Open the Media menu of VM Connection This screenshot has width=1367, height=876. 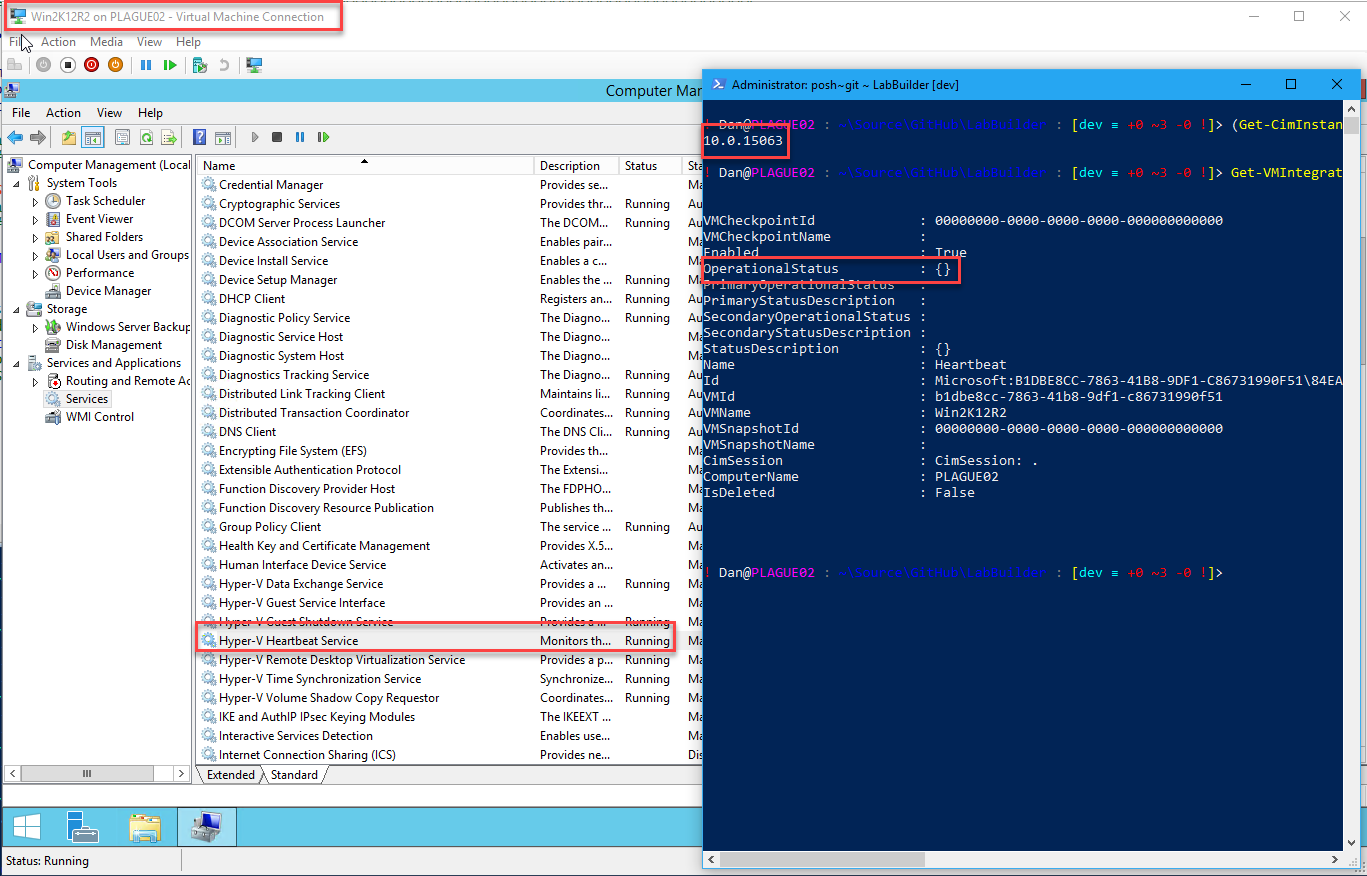[106, 42]
